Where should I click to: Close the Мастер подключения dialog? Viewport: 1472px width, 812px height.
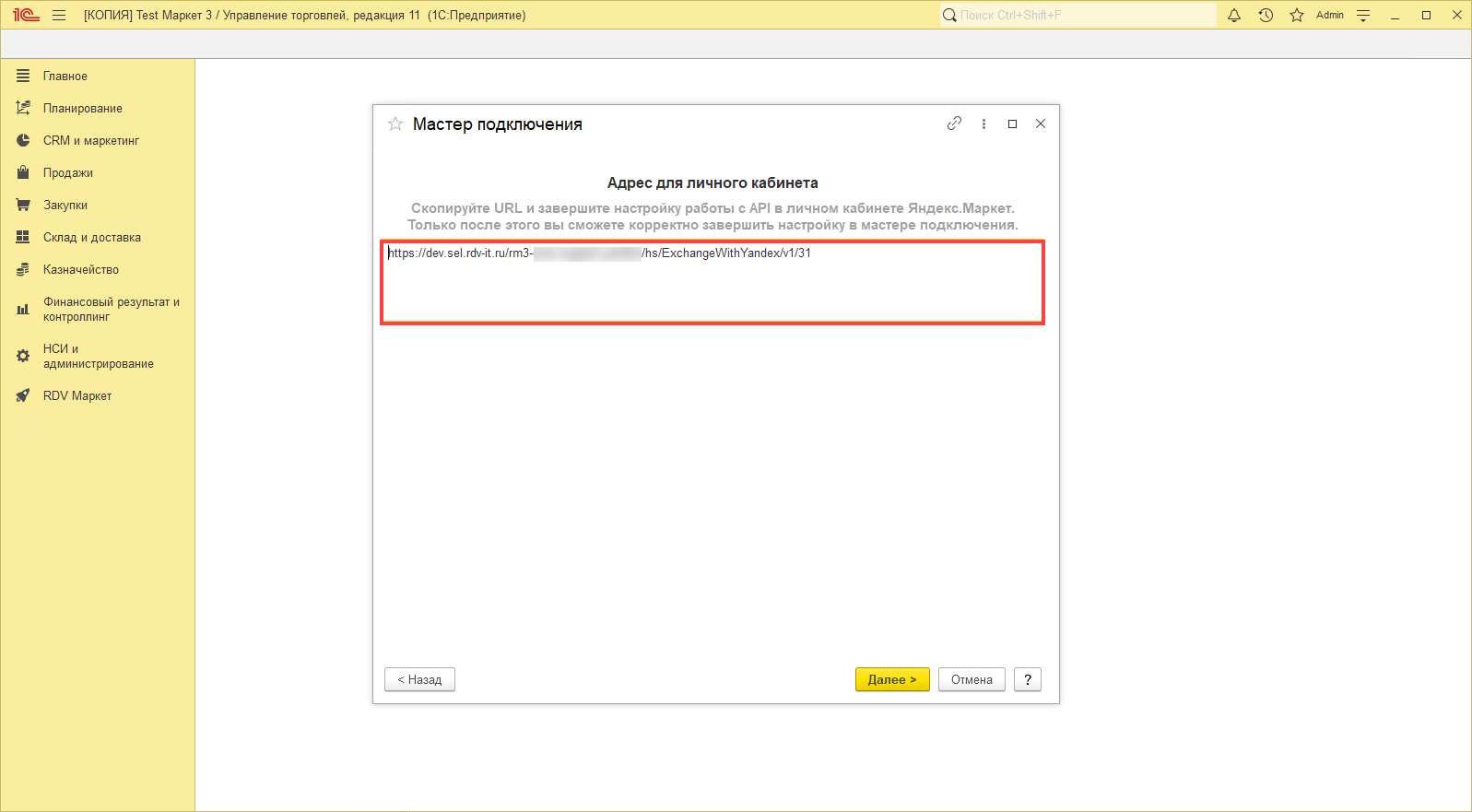tap(1041, 124)
